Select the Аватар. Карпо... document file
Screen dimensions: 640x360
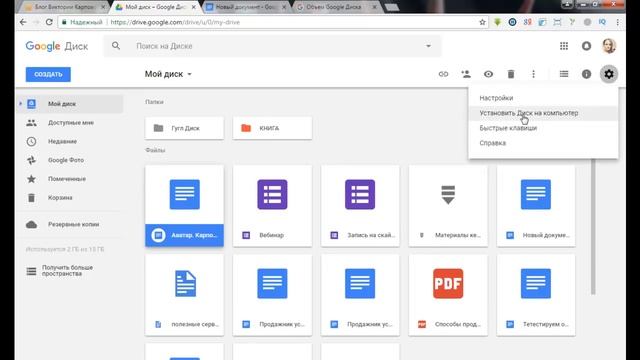click(x=184, y=206)
